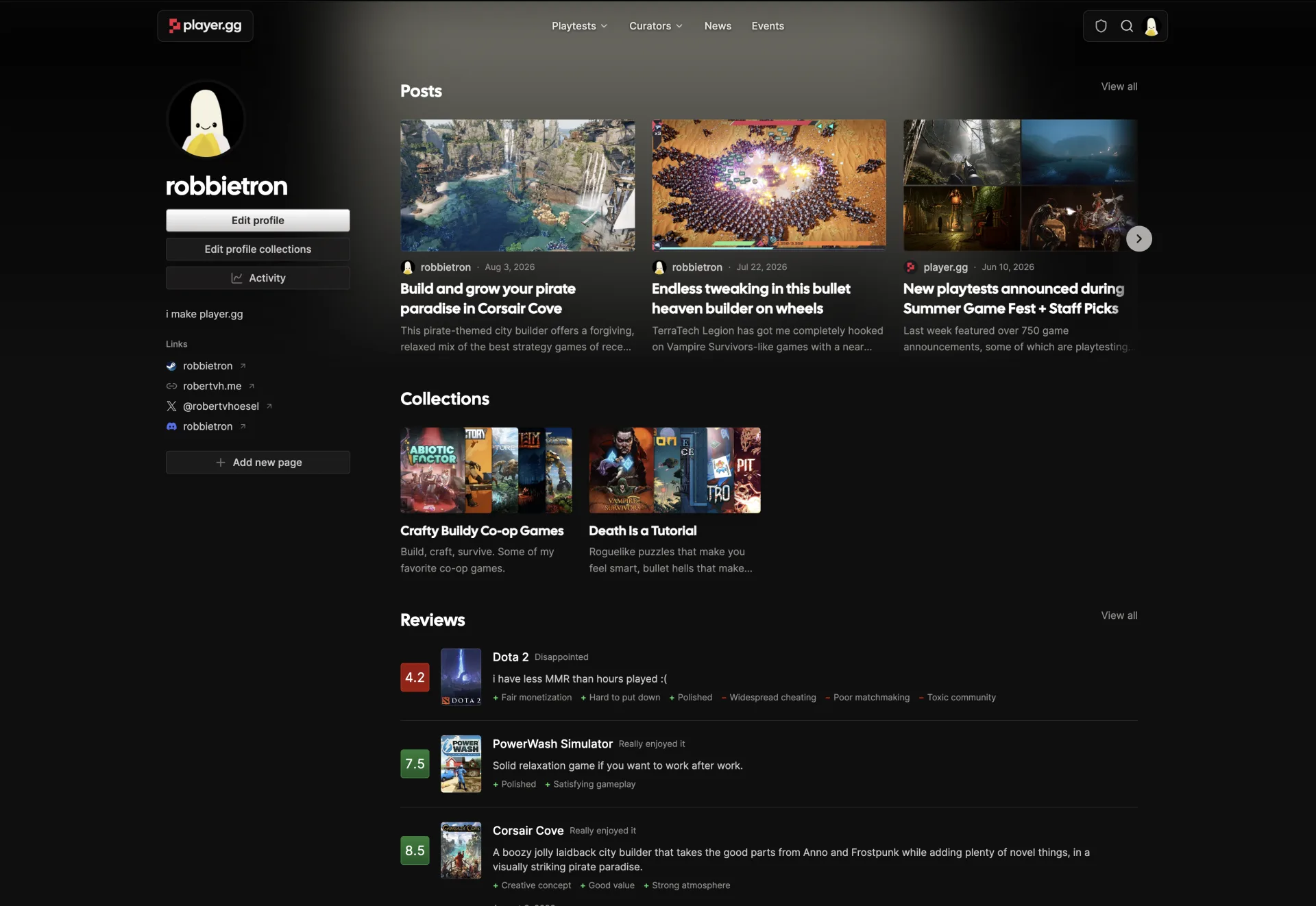Open post Endless tweaking in this bullet heaven

click(x=751, y=299)
